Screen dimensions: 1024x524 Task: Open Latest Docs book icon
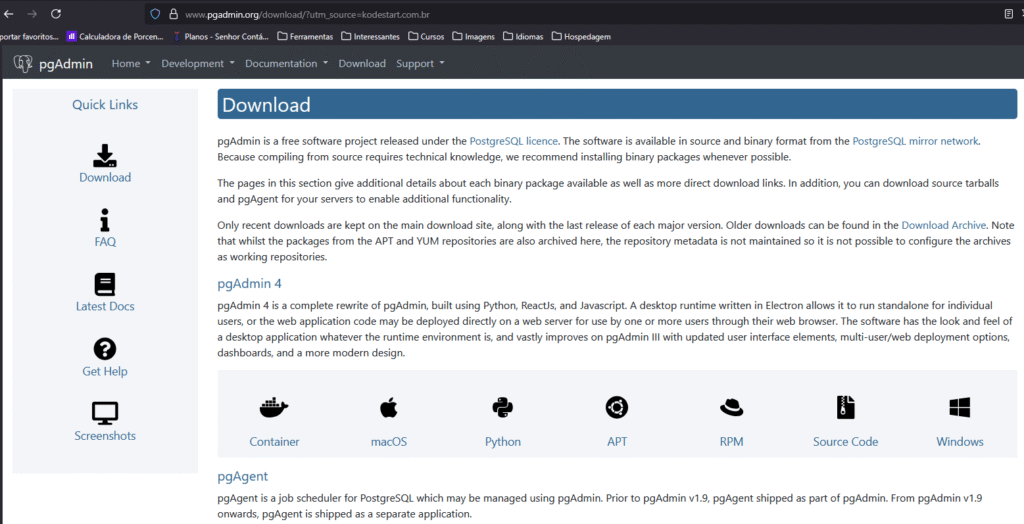[x=105, y=285]
